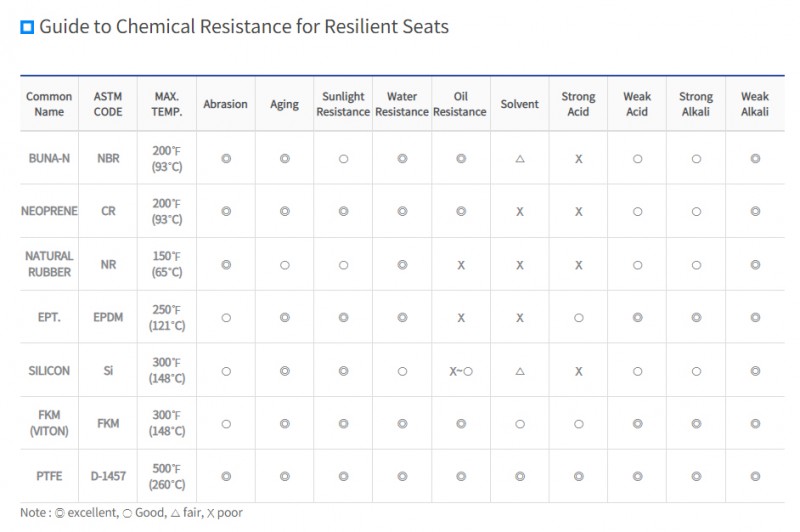The image size is (800, 532).
Task: Click the BUNA-N row label
Action: pyautogui.click(x=49, y=158)
